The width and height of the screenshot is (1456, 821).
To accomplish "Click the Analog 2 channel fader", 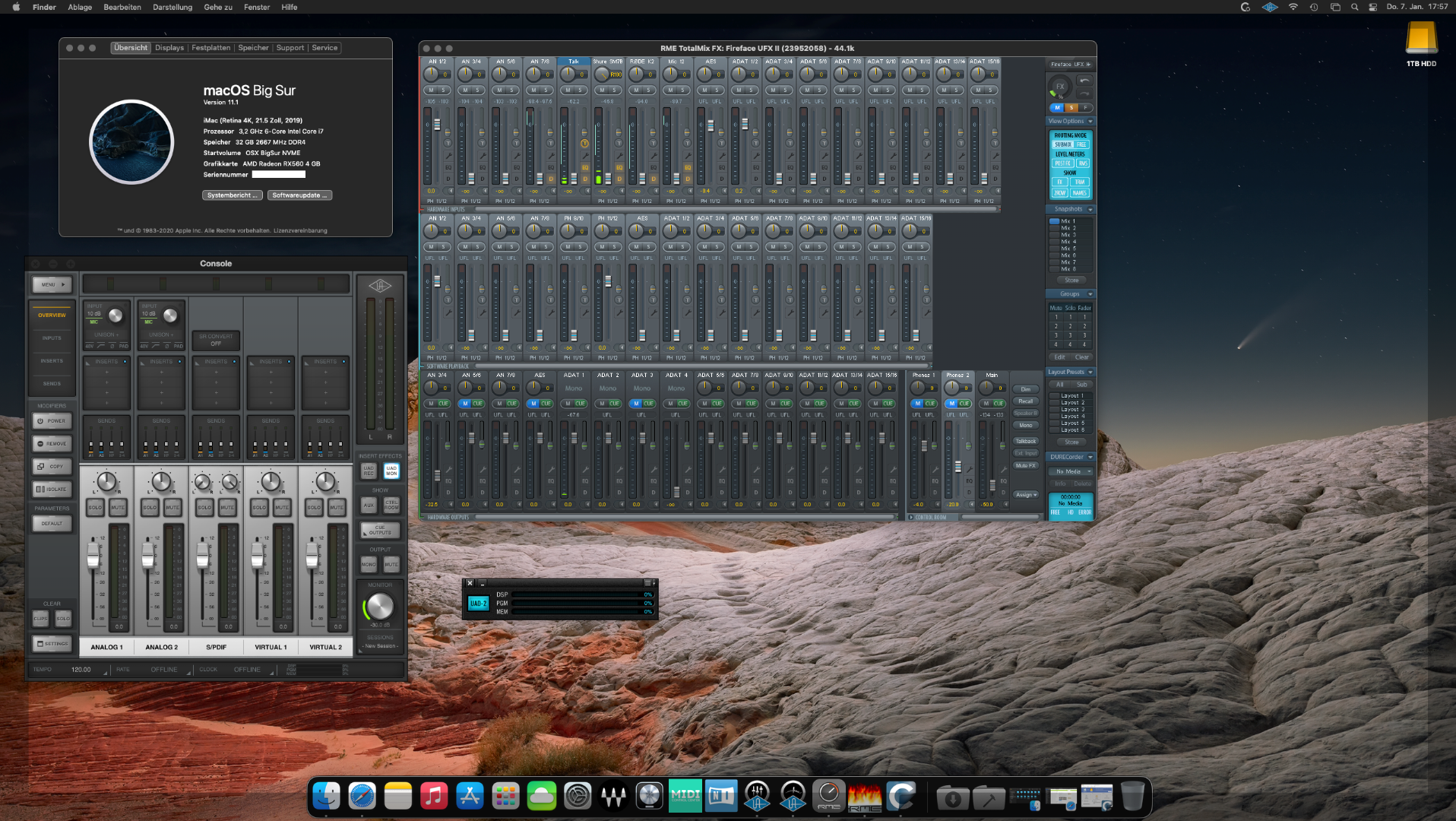I will (x=148, y=556).
